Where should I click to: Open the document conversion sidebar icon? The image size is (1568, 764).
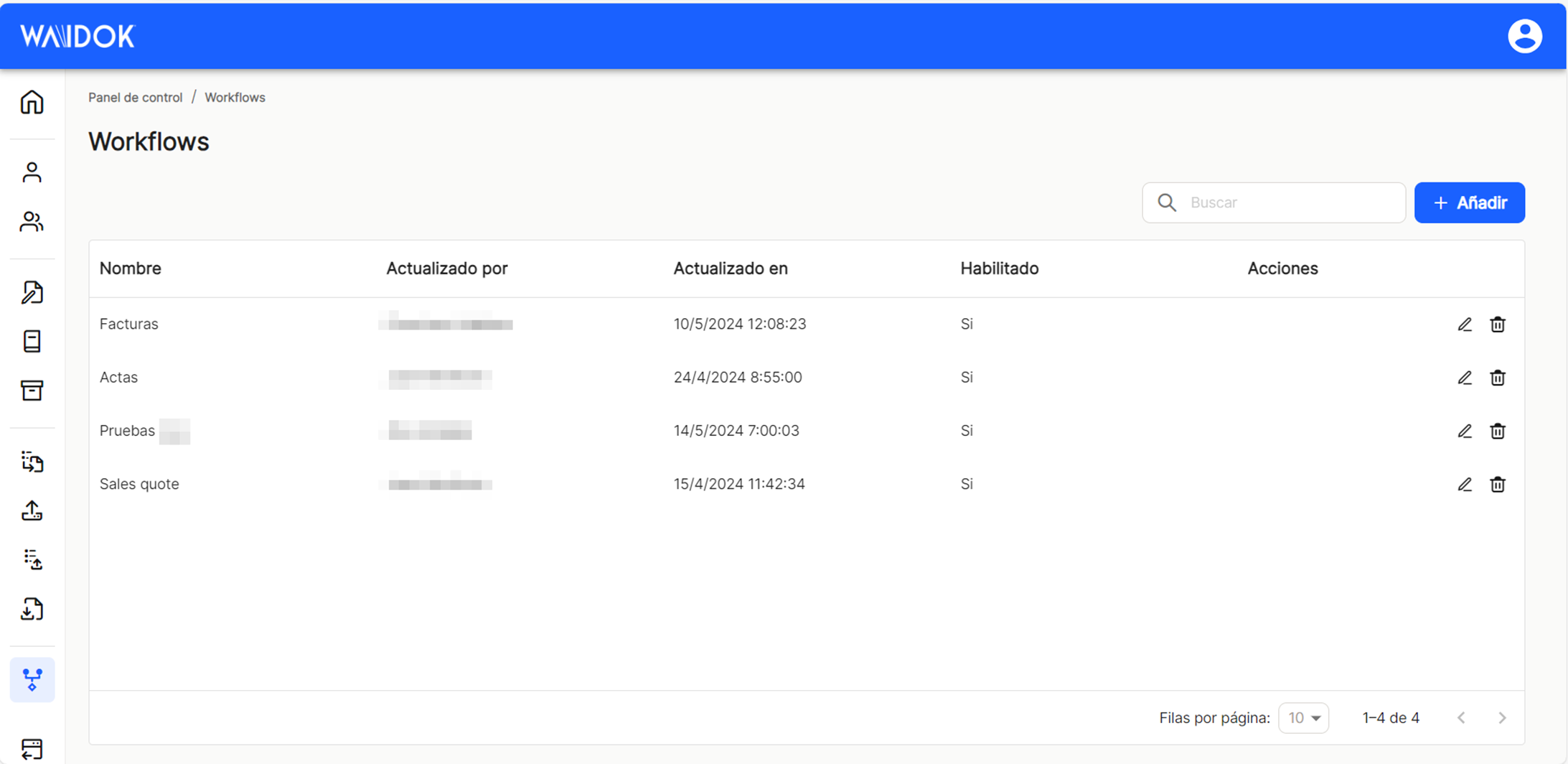[x=32, y=462]
